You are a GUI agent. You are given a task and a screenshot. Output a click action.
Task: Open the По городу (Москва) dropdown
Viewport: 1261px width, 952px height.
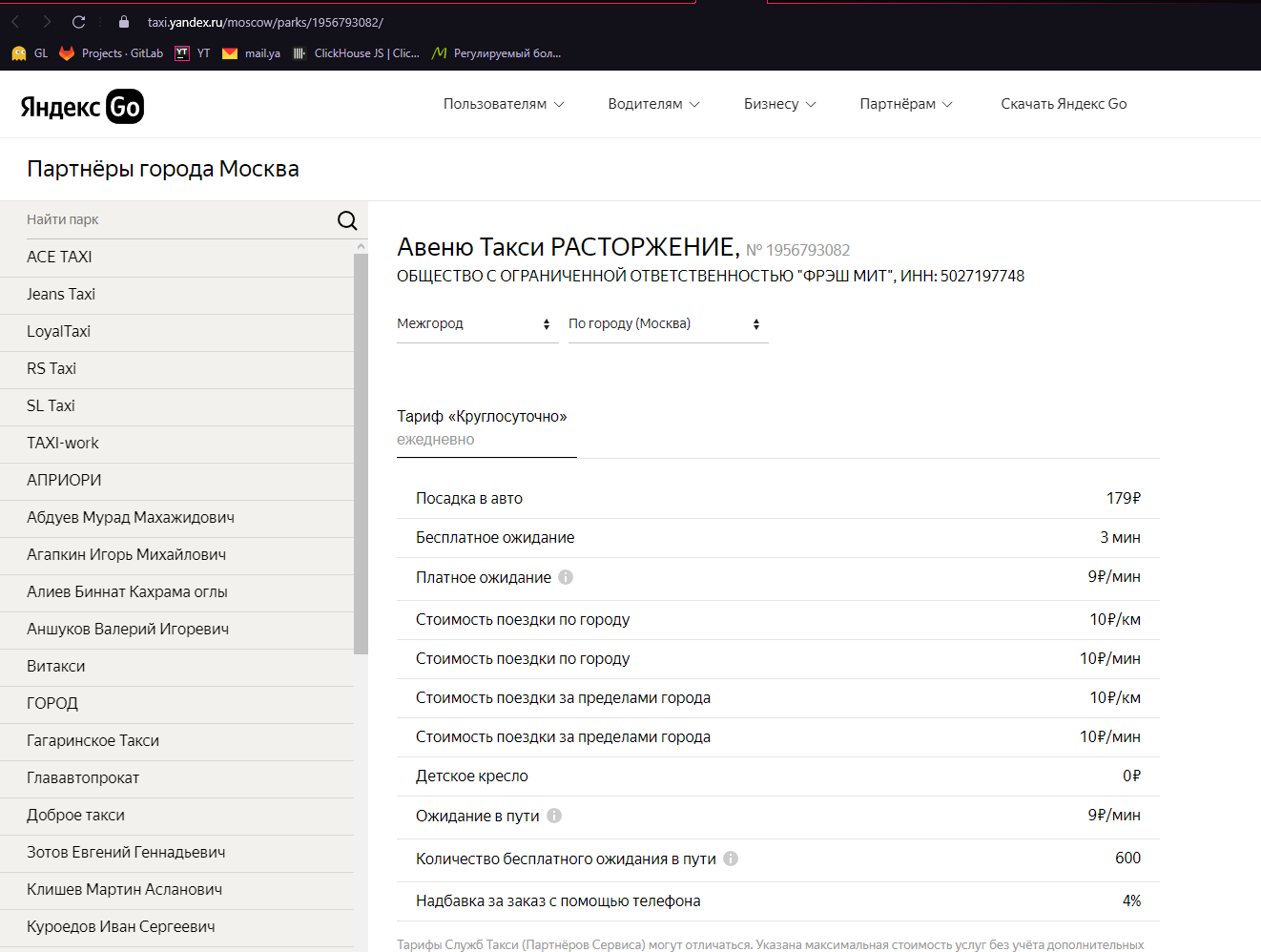pos(667,324)
